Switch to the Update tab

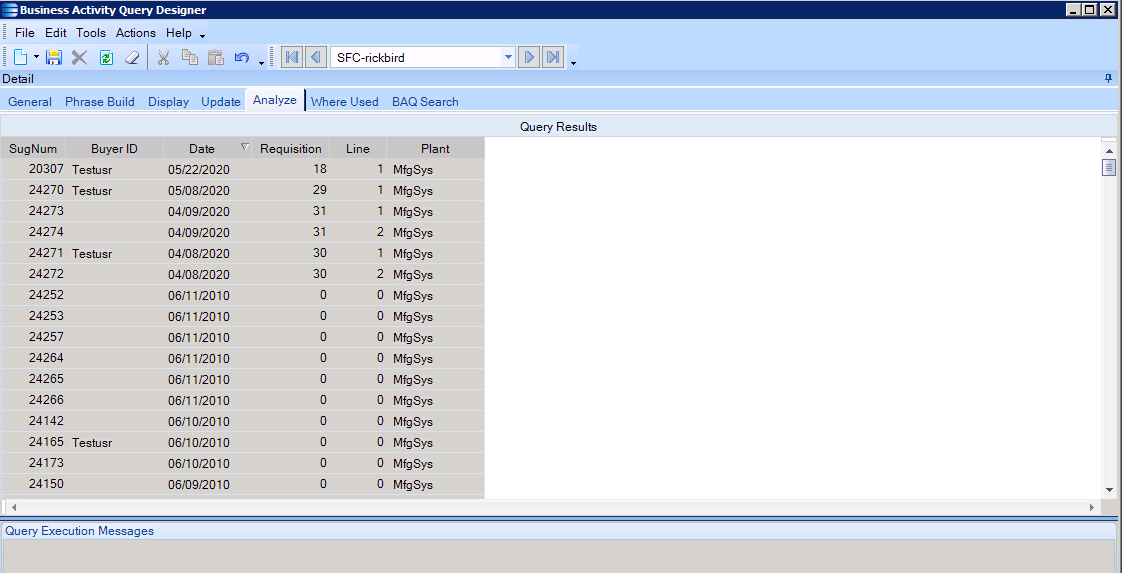[x=221, y=102]
